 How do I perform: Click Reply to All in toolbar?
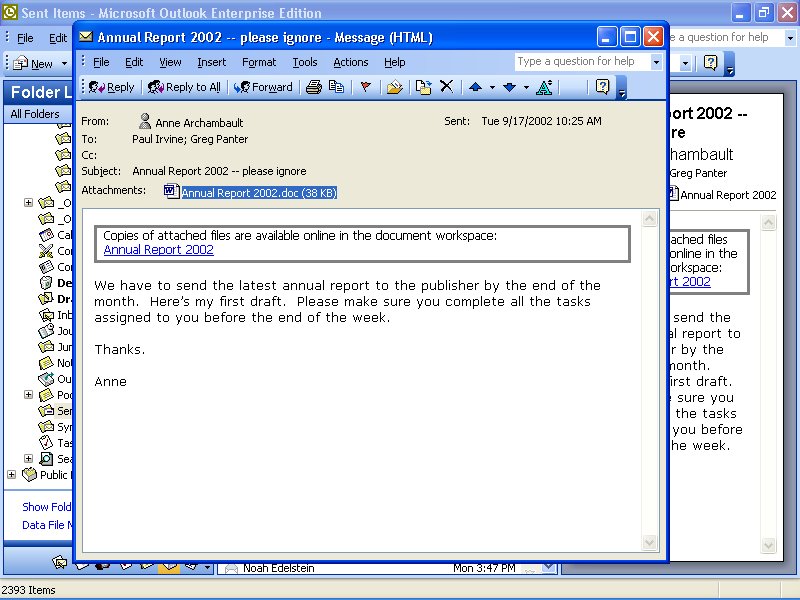(185, 87)
